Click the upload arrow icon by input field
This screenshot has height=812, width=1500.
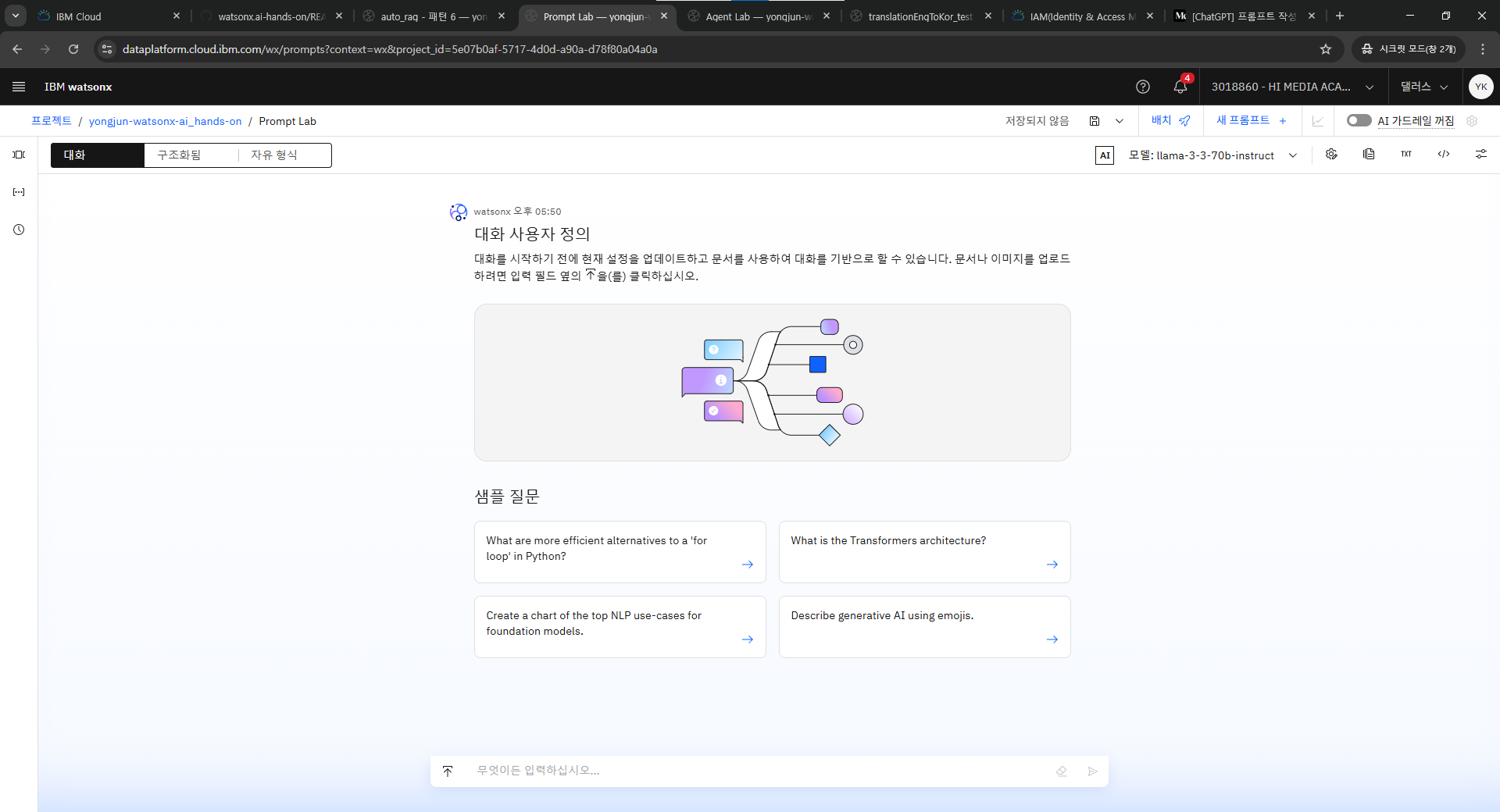coord(448,771)
